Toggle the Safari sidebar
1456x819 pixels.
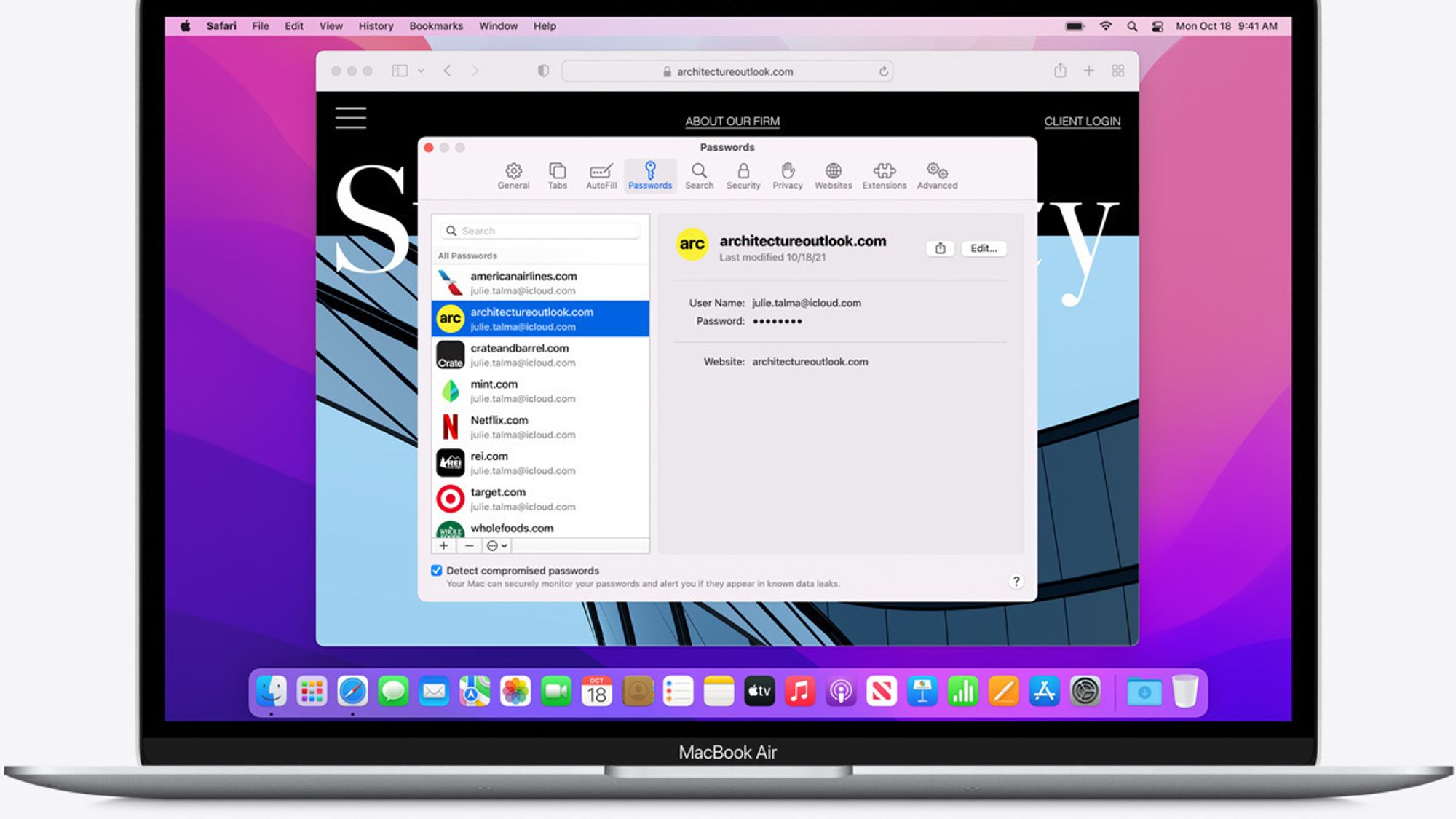click(400, 71)
